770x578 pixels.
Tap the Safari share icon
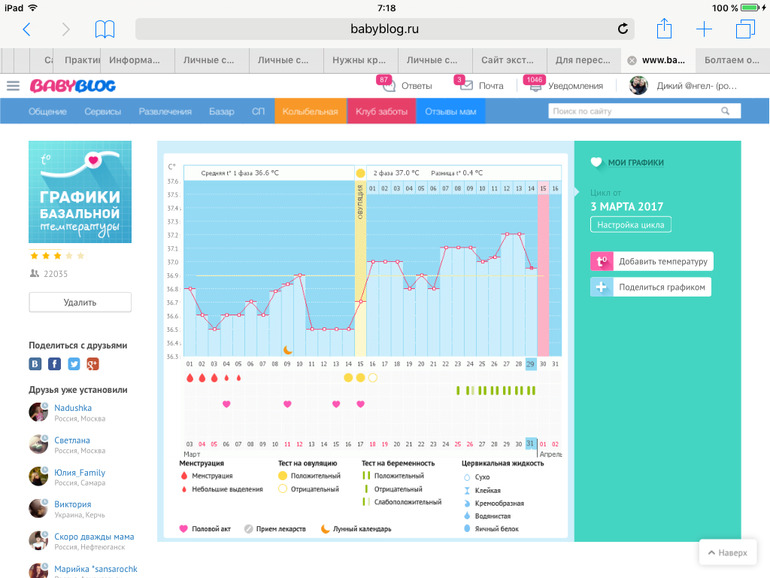coord(663,29)
